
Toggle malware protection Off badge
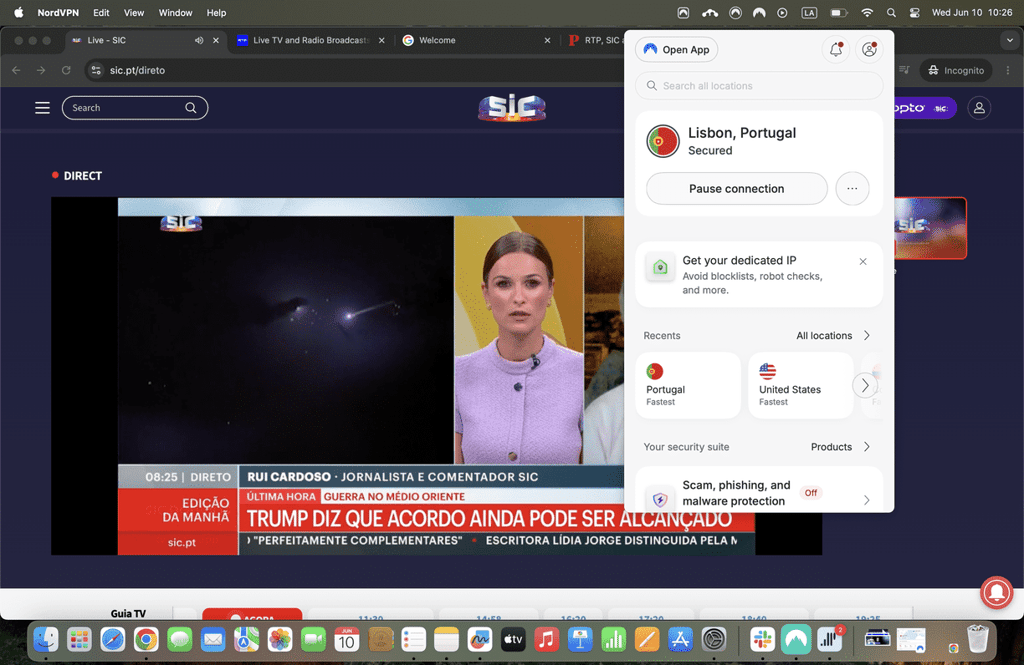810,493
